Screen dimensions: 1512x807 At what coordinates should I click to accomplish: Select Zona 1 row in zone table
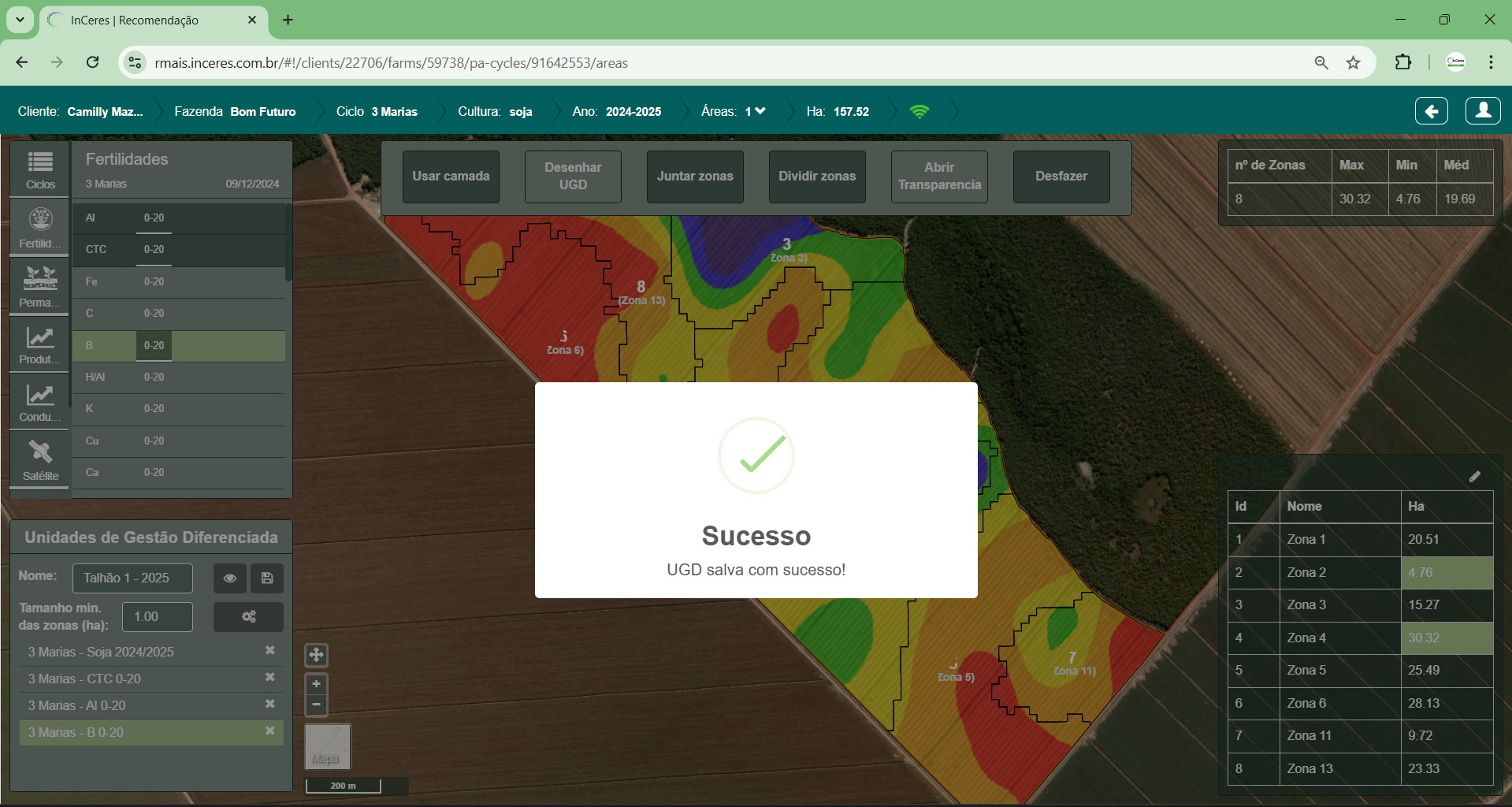point(1360,540)
